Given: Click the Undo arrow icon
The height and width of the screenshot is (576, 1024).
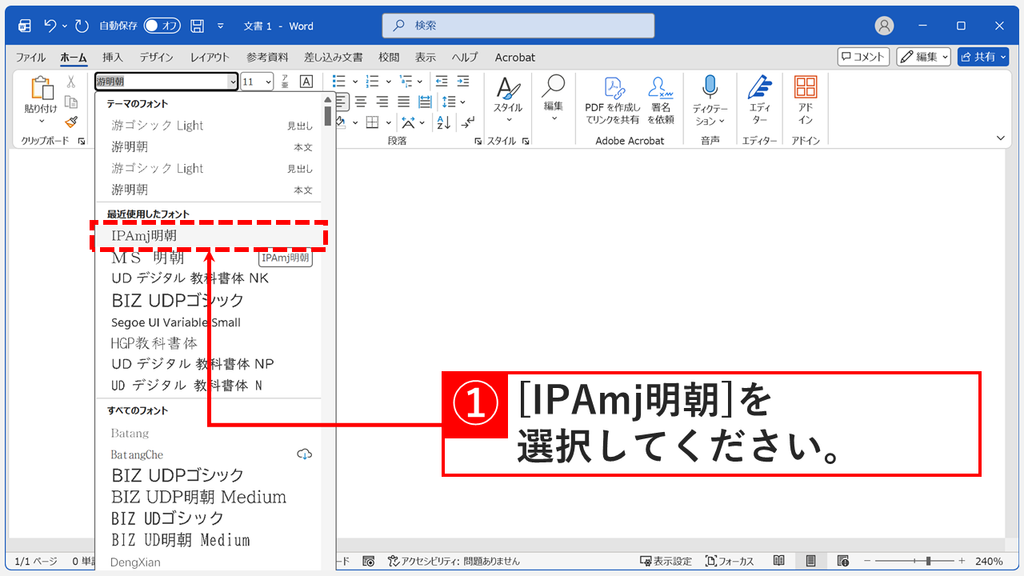Looking at the screenshot, I should [x=50, y=25].
